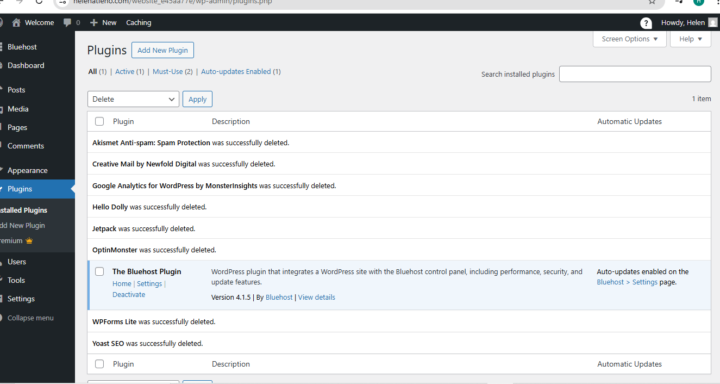Click the Yoast SEO deleted notice

147,343
